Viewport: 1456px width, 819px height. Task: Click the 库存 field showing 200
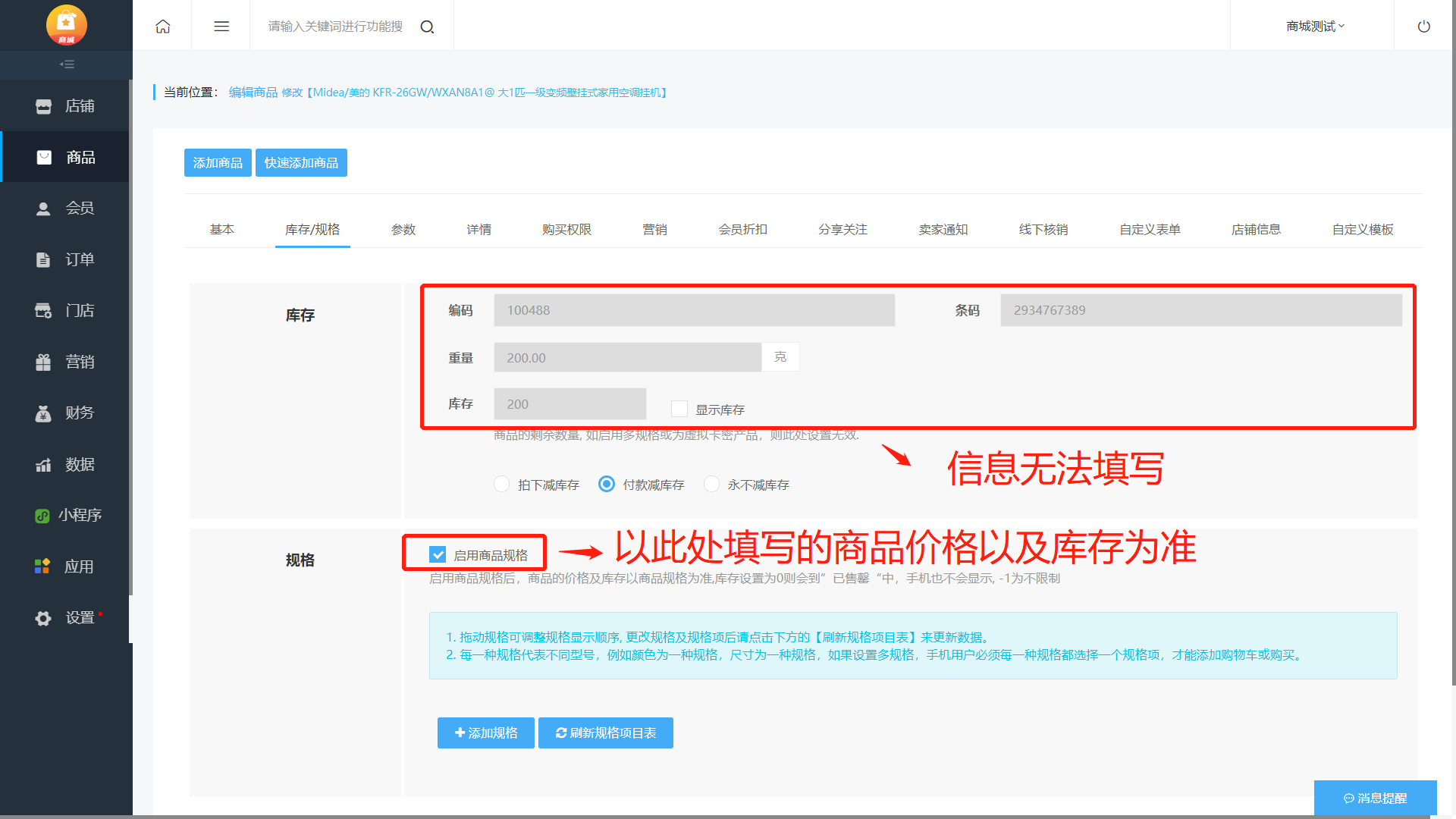click(x=570, y=404)
